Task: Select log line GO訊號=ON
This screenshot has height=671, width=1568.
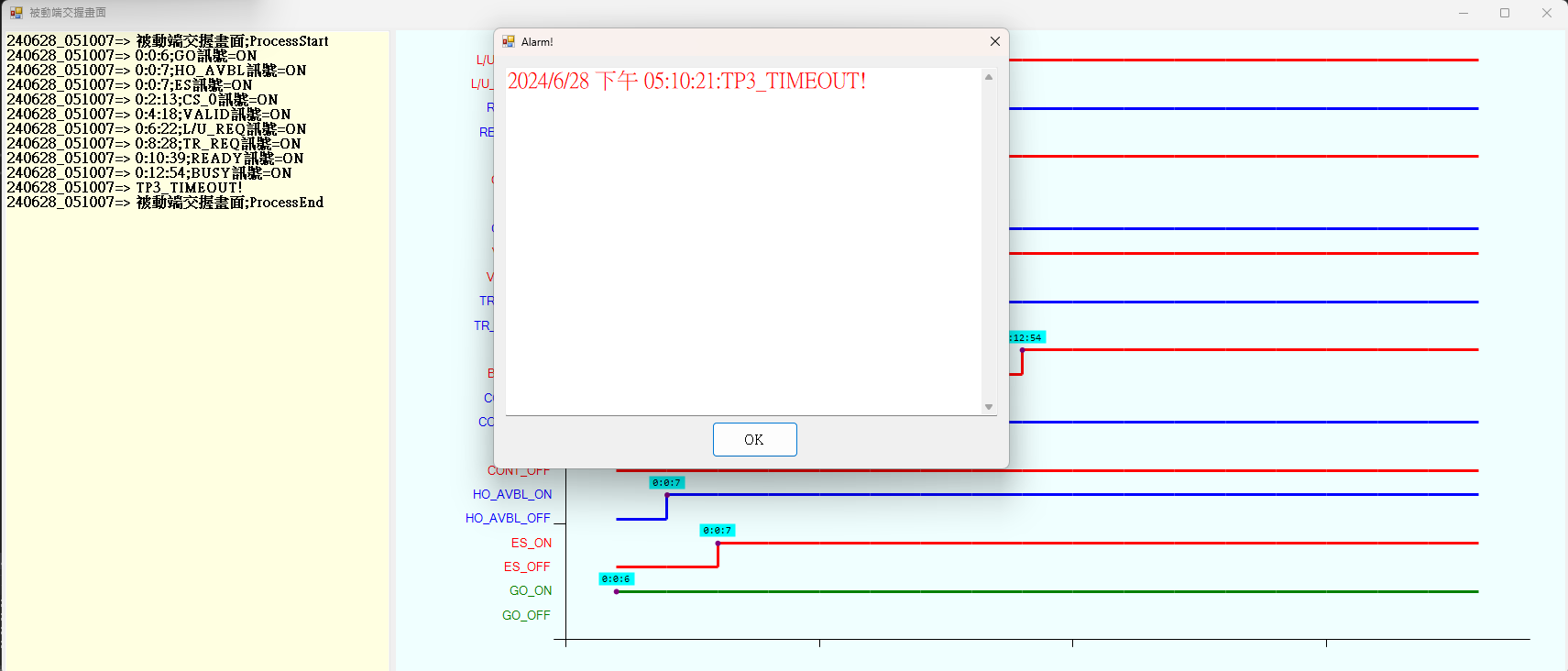Action: pyautogui.click(x=132, y=56)
